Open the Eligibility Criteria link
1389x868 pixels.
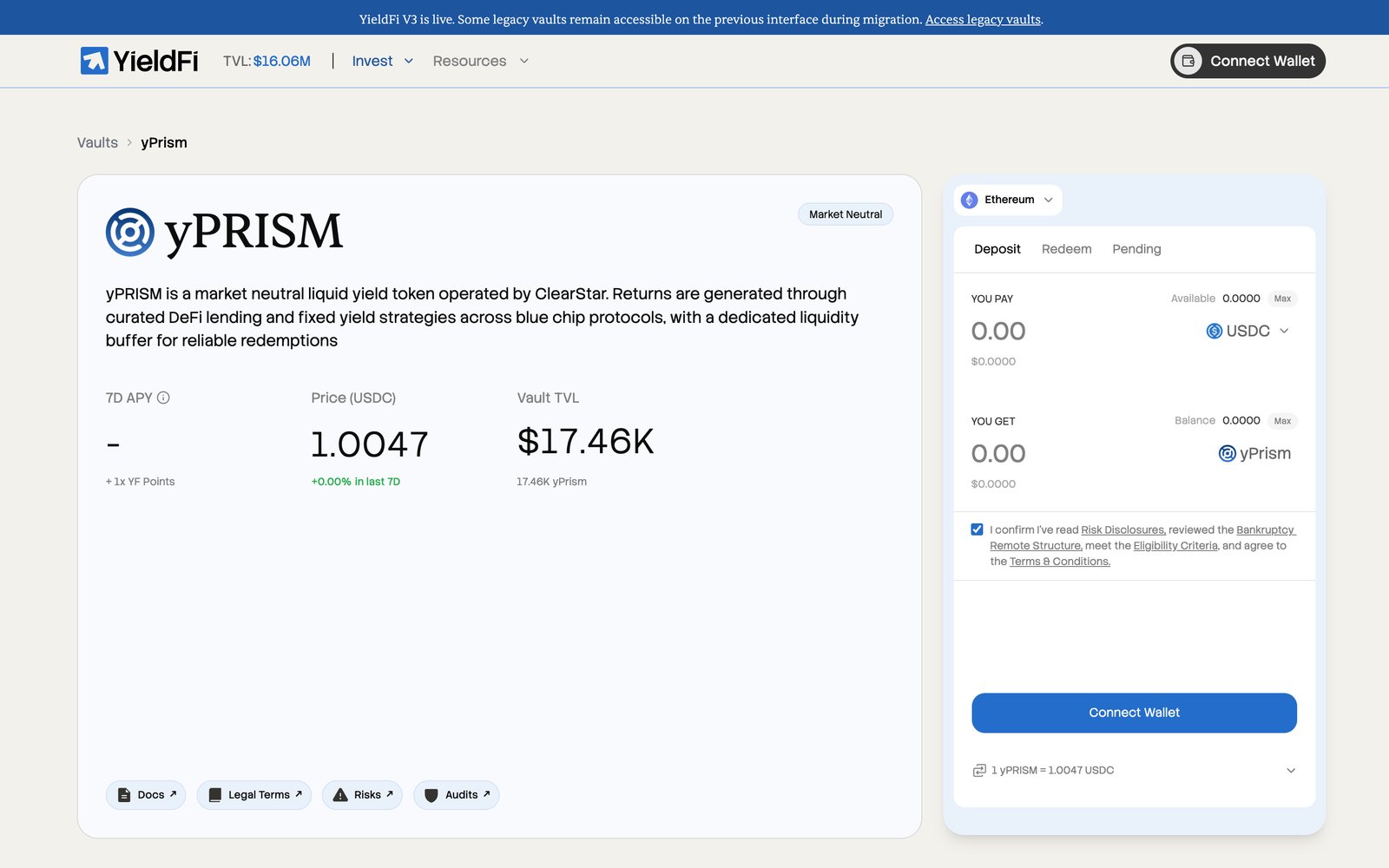coord(1175,546)
